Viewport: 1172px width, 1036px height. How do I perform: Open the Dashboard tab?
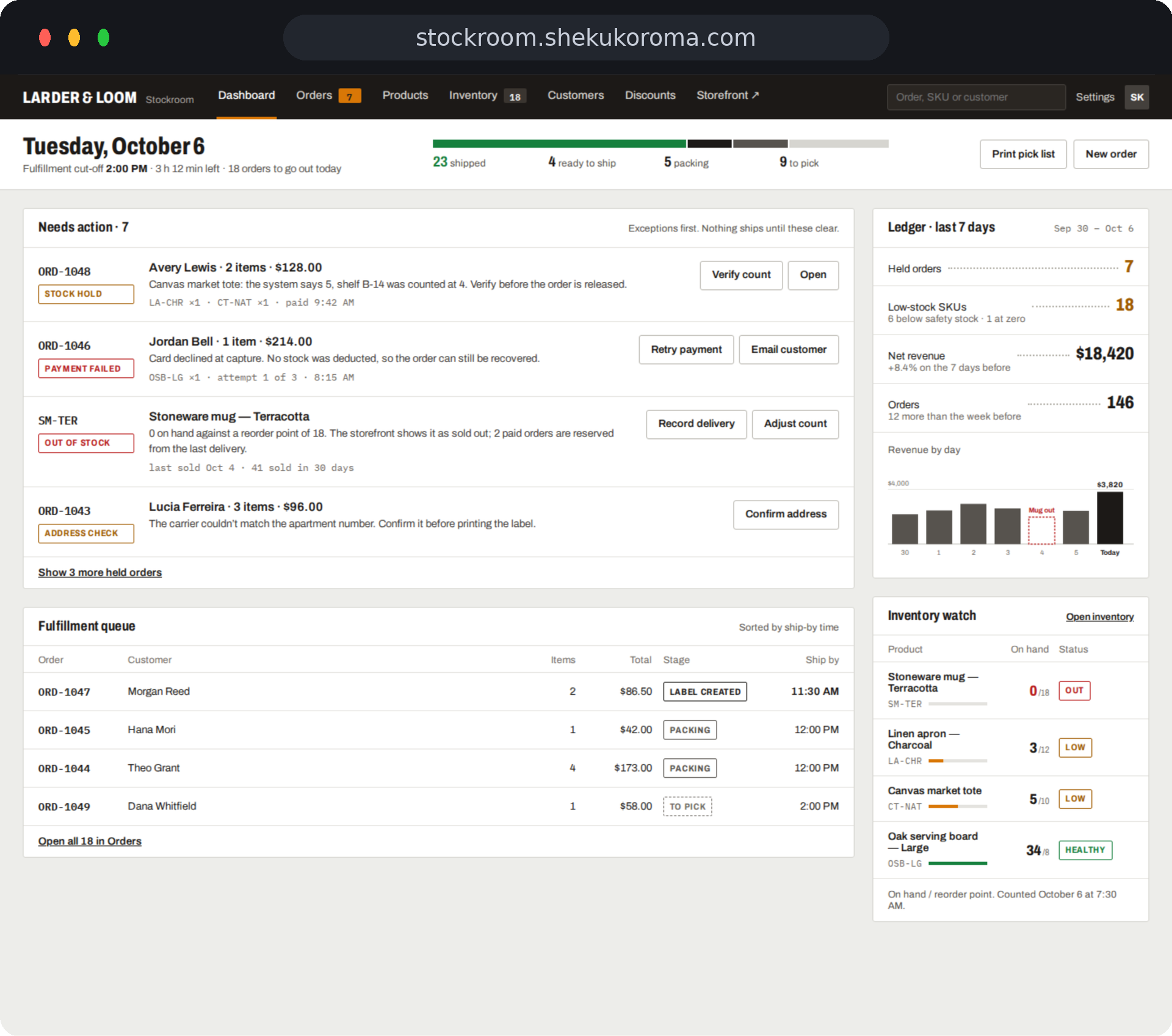247,95
